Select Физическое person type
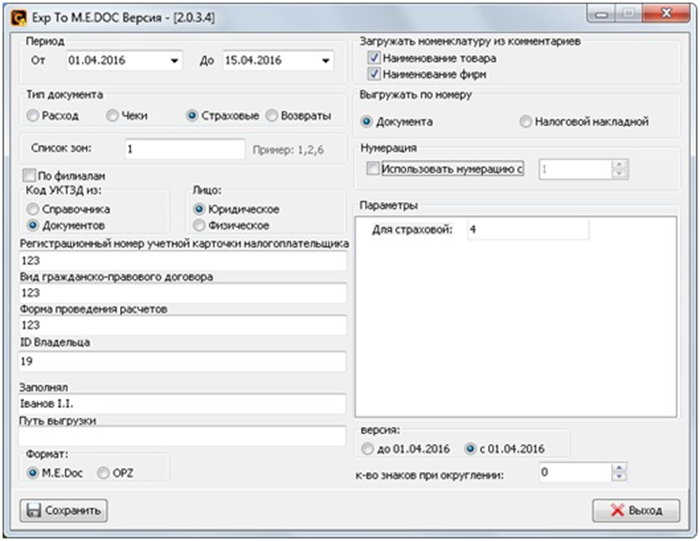The width and height of the screenshot is (700, 541). tap(200, 225)
